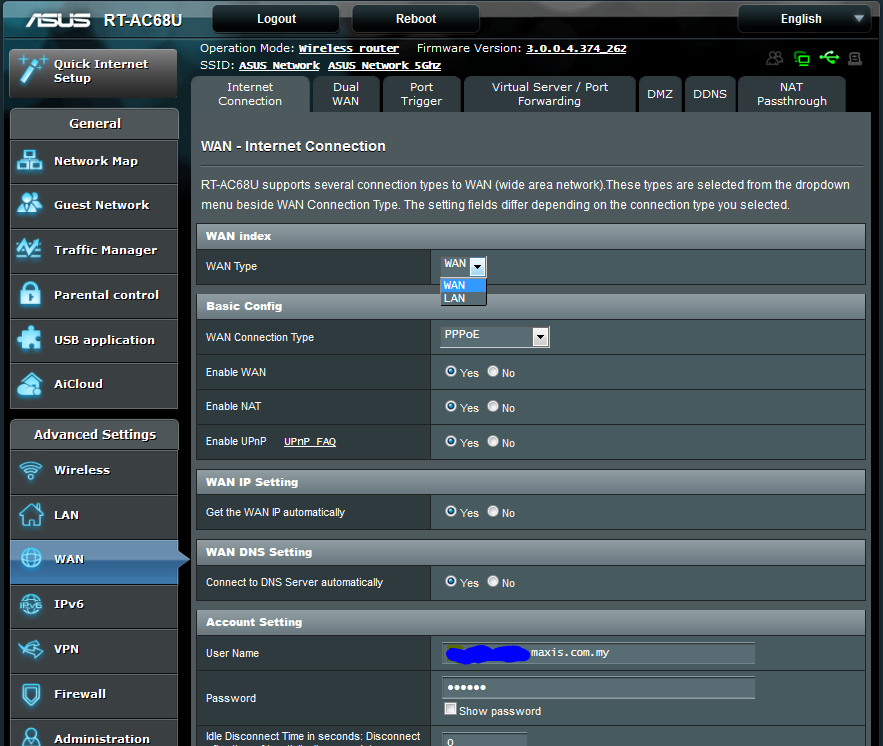Screen dimensions: 883x746
Task: Click the Advanced Settings section header
Action: pos(95,435)
